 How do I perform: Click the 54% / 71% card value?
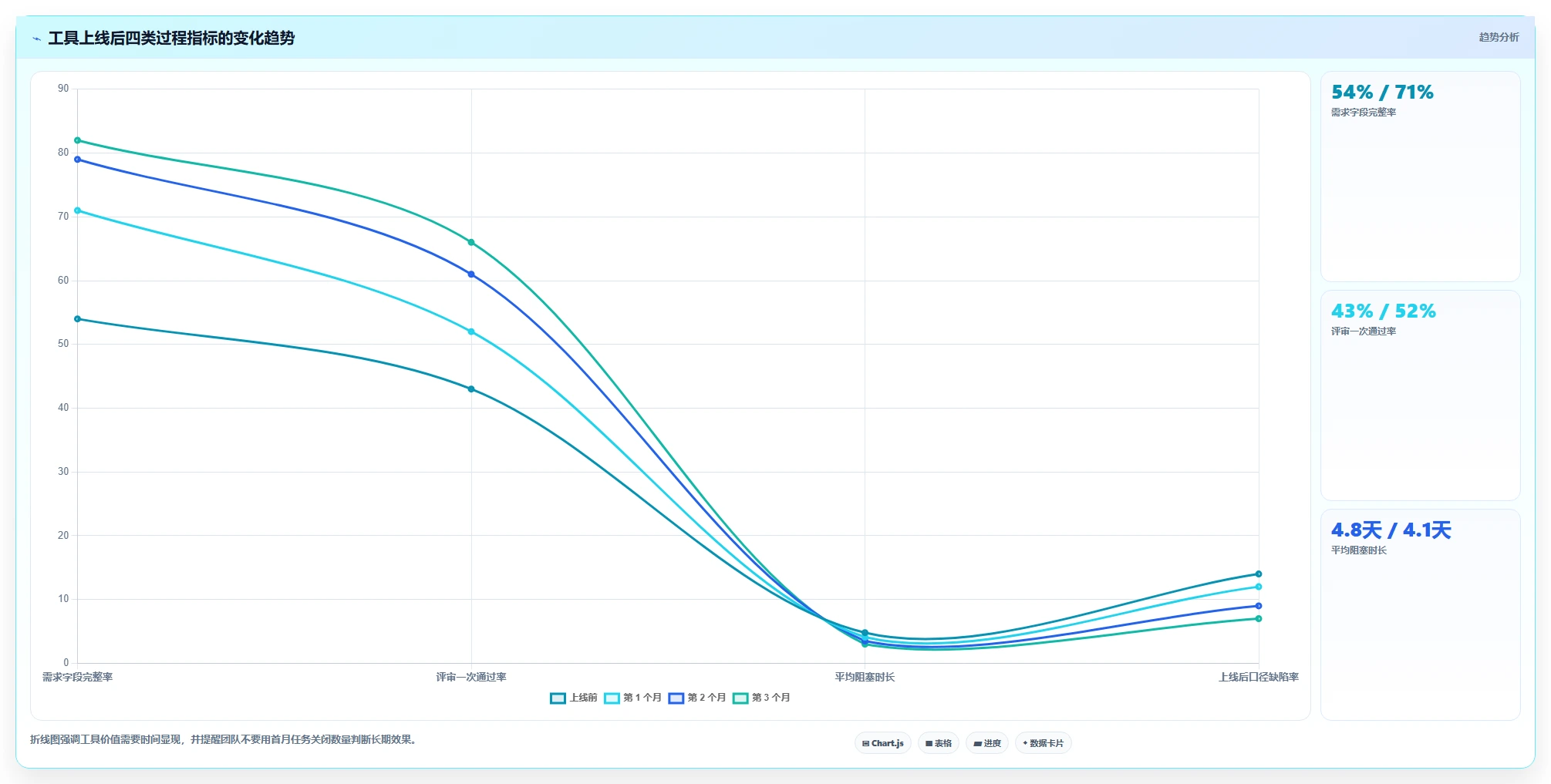coord(1382,93)
